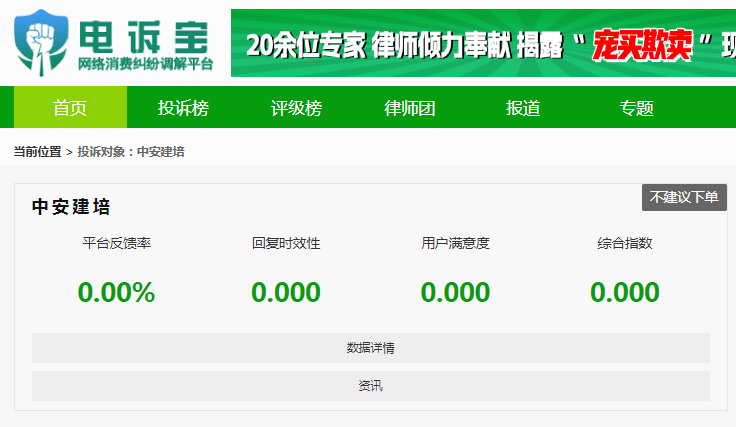736x427 pixels.
Task: Click the 用户满意度 label
Action: click(x=455, y=243)
